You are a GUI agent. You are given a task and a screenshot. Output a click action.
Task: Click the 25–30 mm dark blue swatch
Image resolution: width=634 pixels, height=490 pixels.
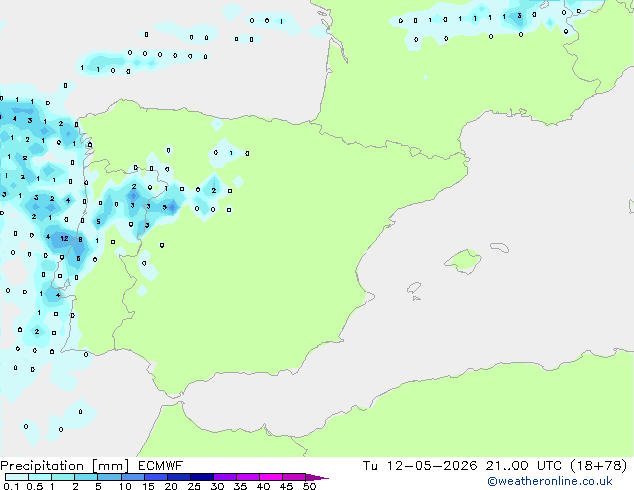(202, 477)
